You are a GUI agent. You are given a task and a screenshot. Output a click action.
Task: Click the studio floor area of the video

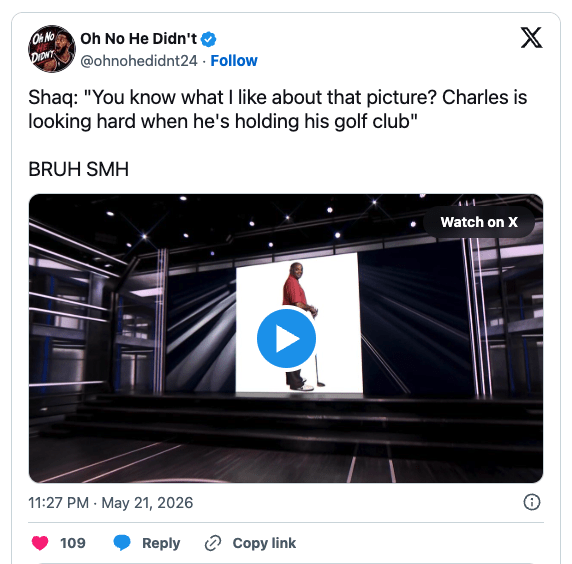tap(286, 456)
